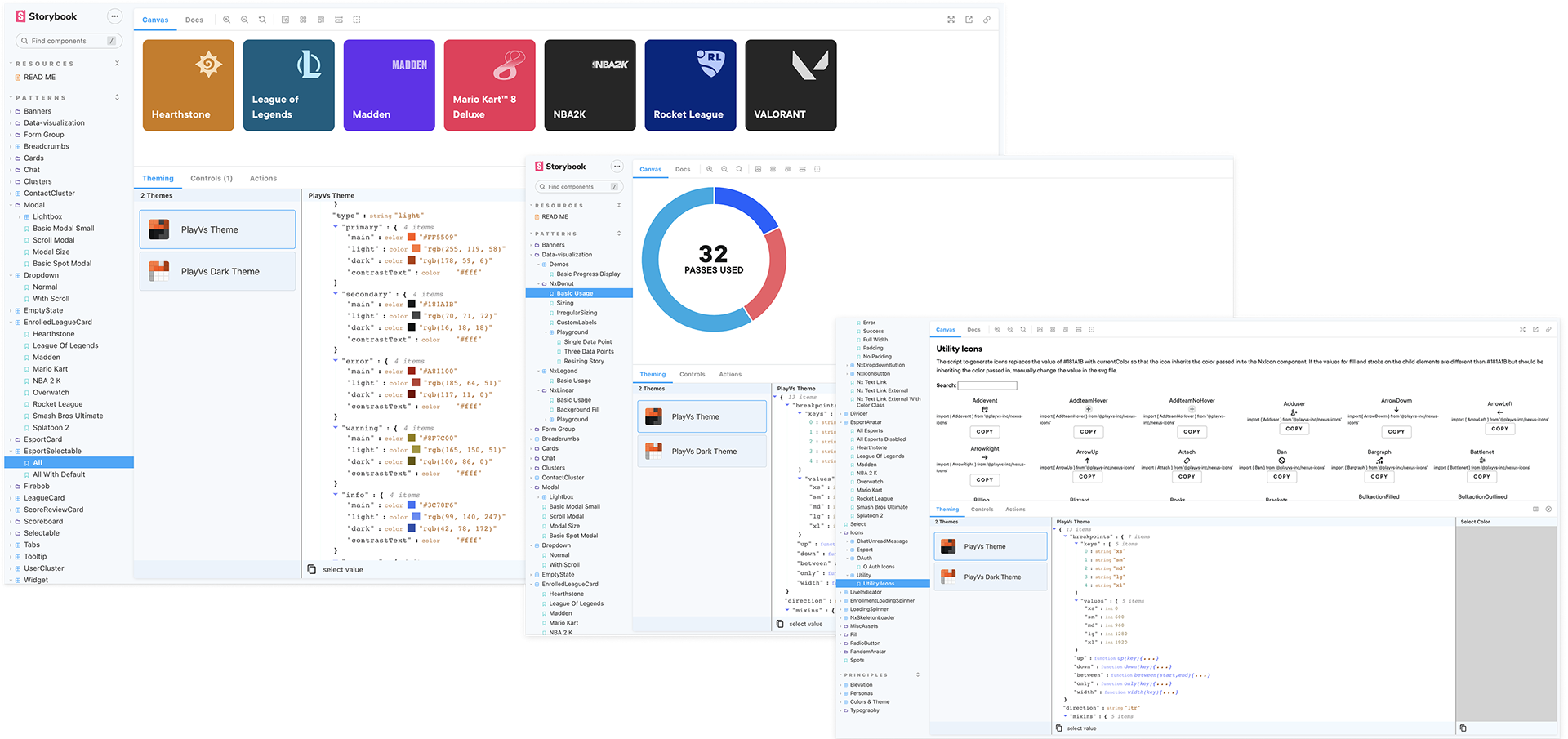Close addon panel in Utility Icons window
The image size is (1568, 739).
coord(1548,509)
